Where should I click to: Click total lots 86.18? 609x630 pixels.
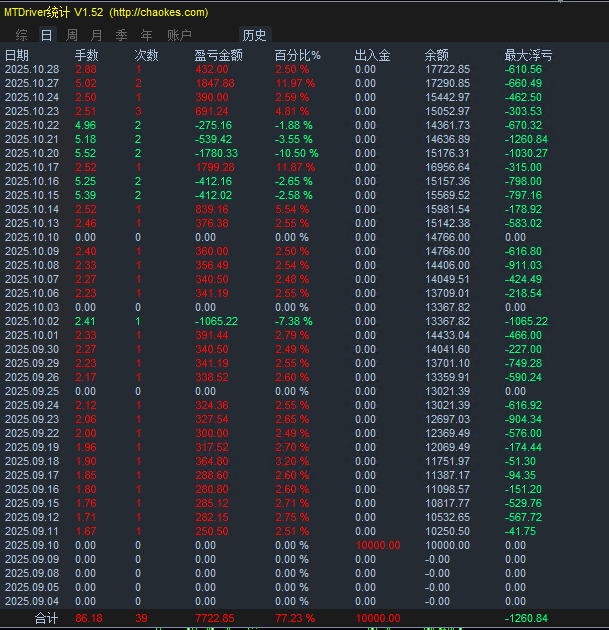(x=89, y=618)
